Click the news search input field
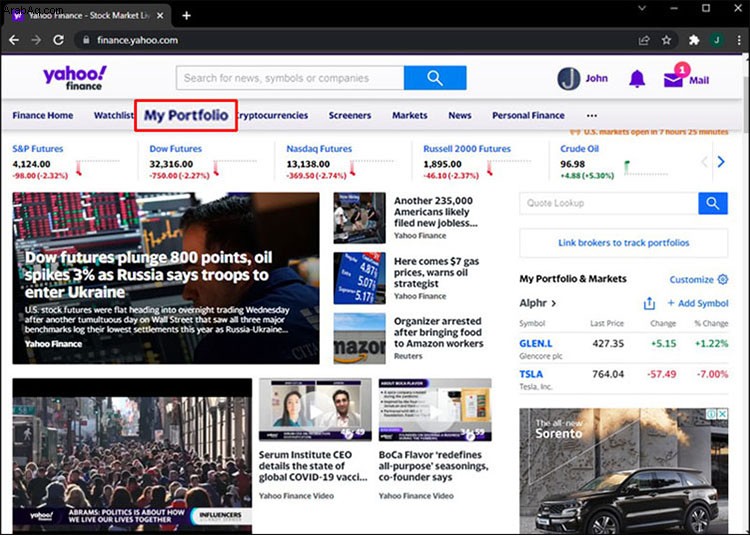The image size is (750, 536). pos(290,78)
